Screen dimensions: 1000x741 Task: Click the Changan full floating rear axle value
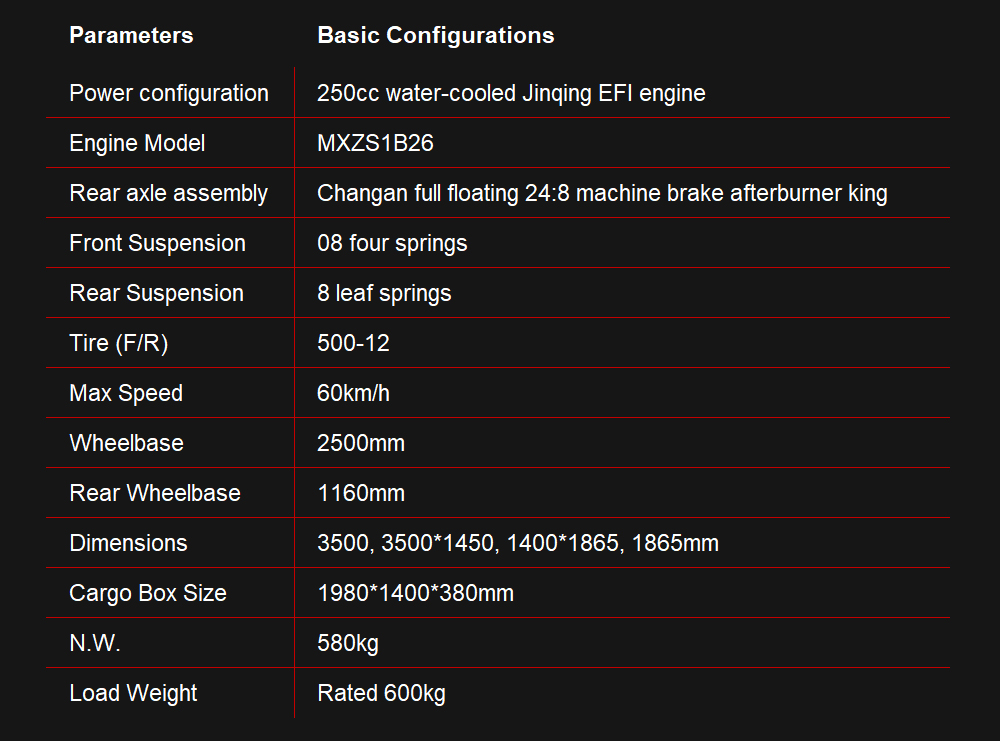[602, 193]
